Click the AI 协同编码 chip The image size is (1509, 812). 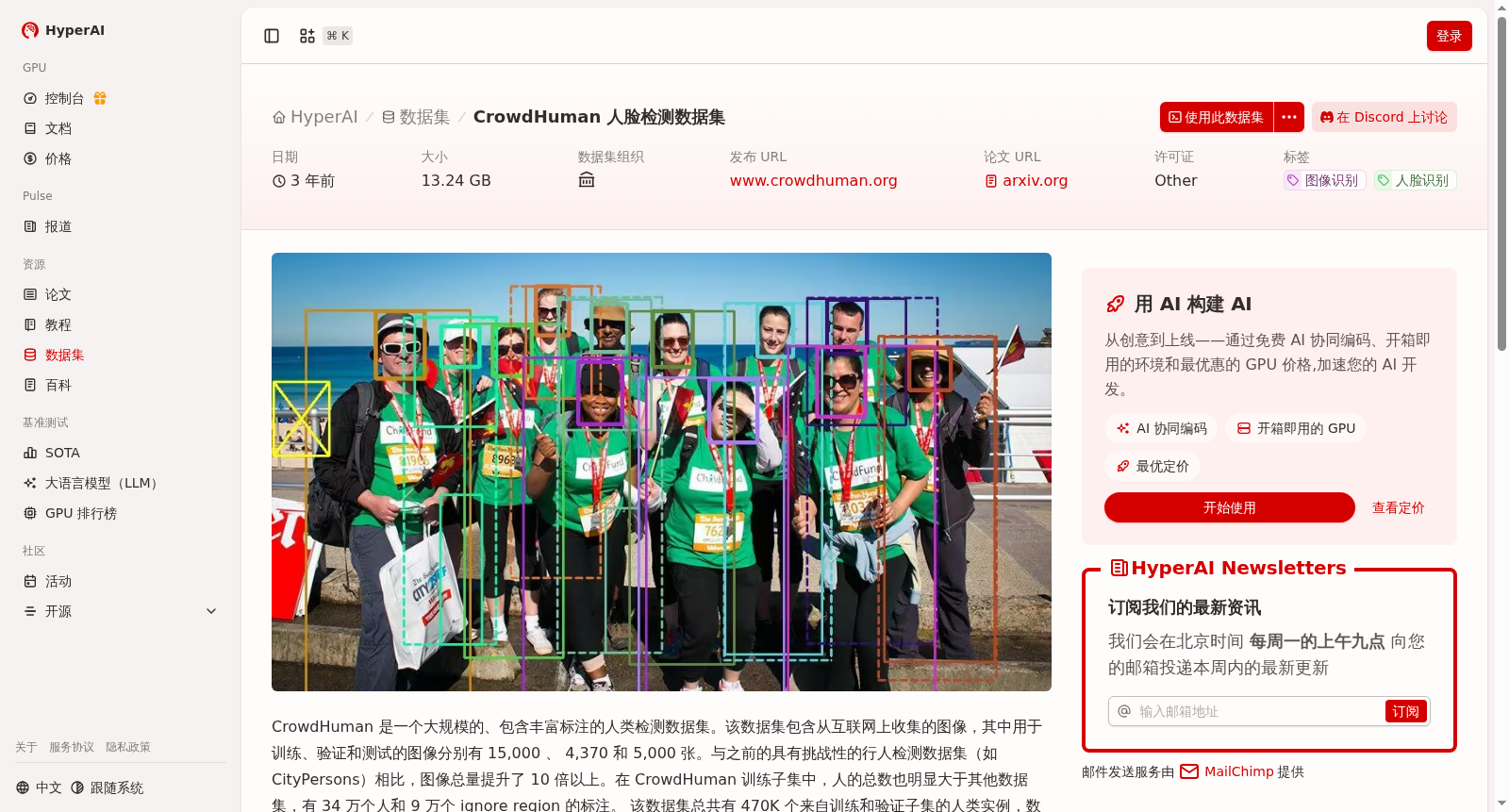1161,428
